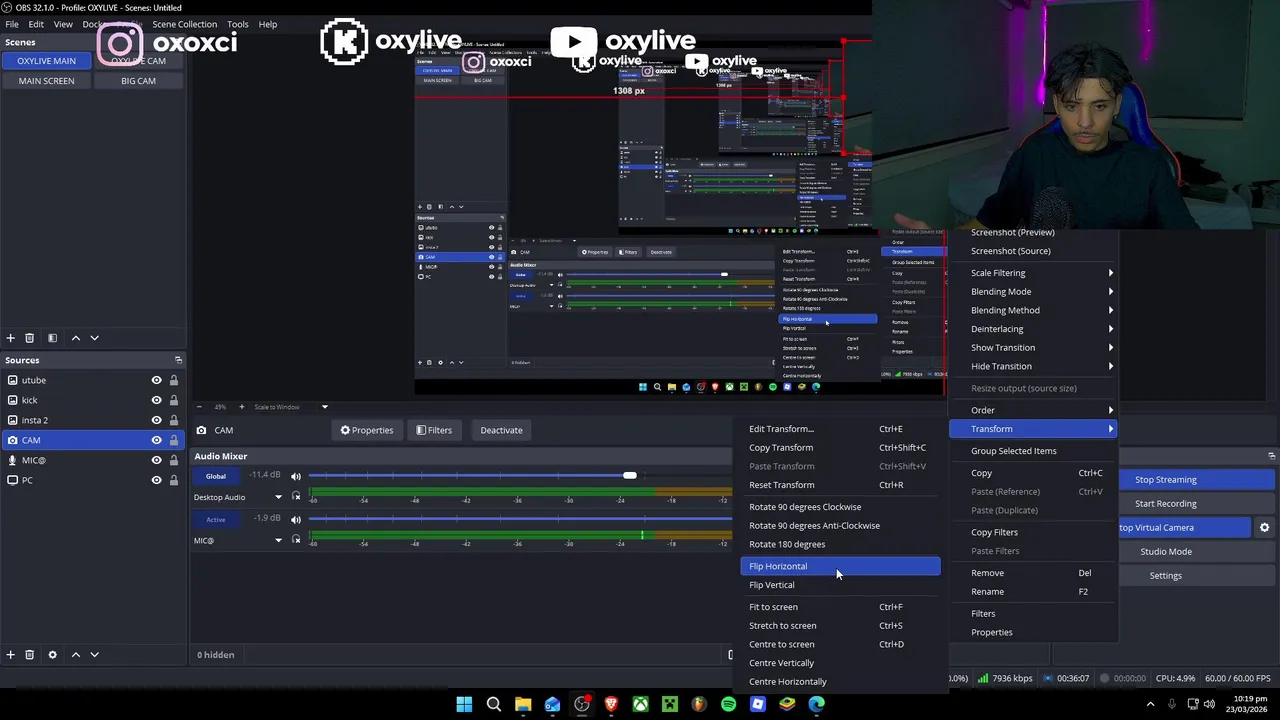This screenshot has width=1280, height=720.
Task: Toggle lock on PC source
Action: point(174,480)
